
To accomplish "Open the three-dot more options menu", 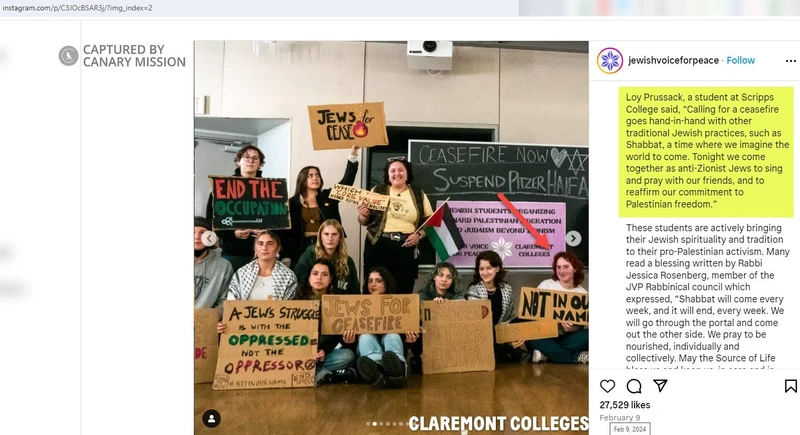I will point(790,61).
